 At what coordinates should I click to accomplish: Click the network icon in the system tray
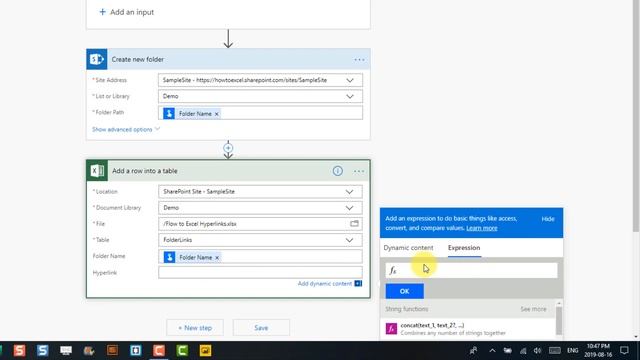tap(523, 351)
